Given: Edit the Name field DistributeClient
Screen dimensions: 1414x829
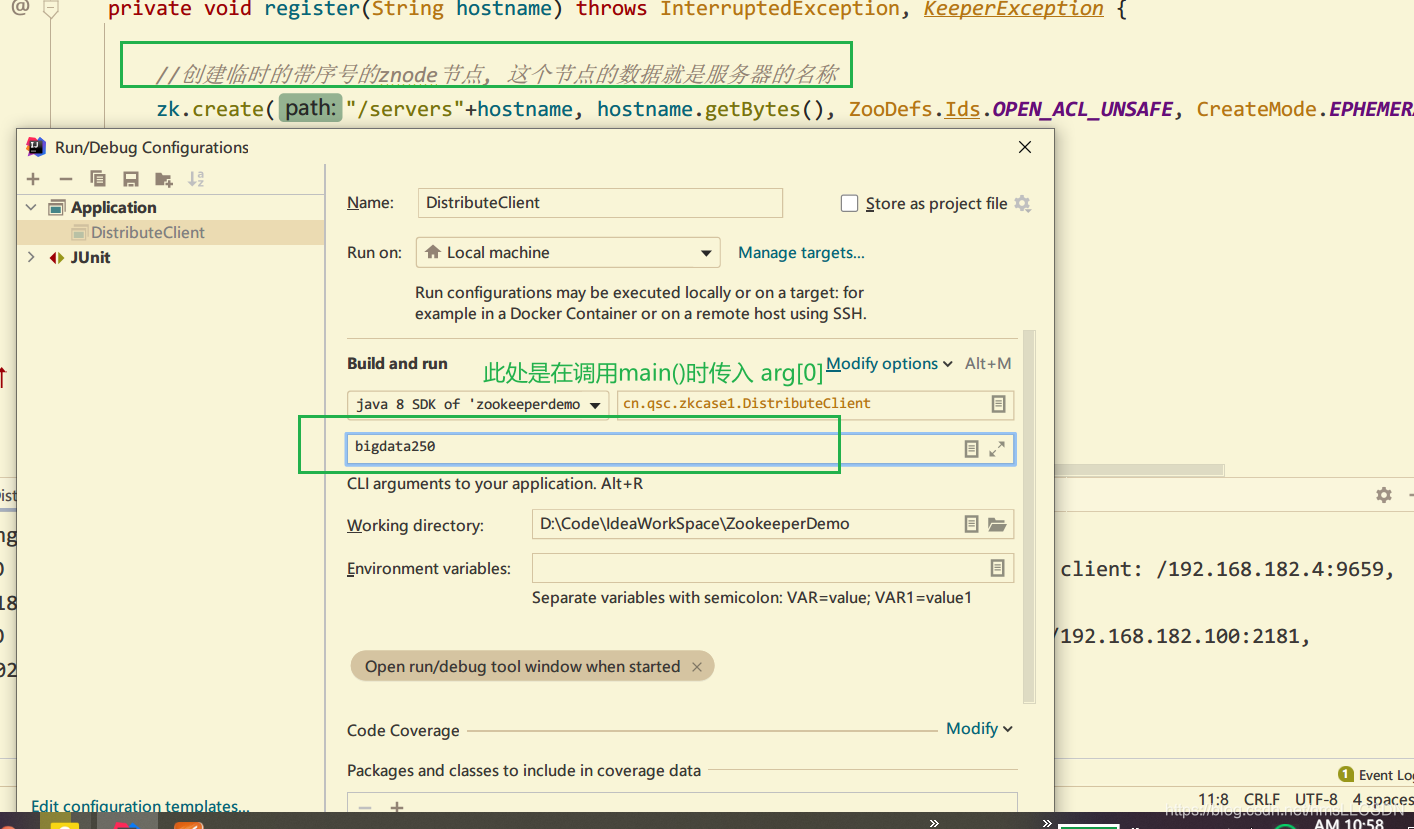Looking at the screenshot, I should 600,202.
